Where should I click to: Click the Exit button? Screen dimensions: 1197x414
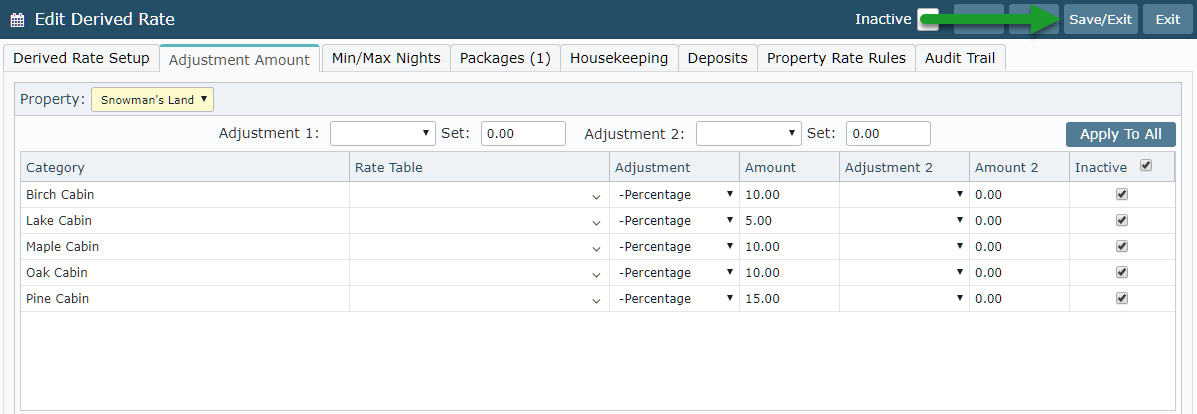1167,20
